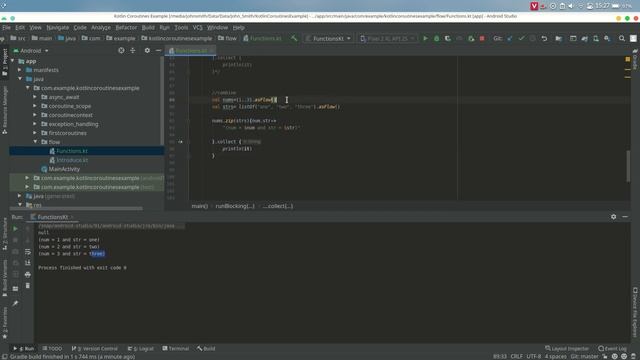
Task: Click the Collapse All icon in Project panel
Action: coord(133,51)
